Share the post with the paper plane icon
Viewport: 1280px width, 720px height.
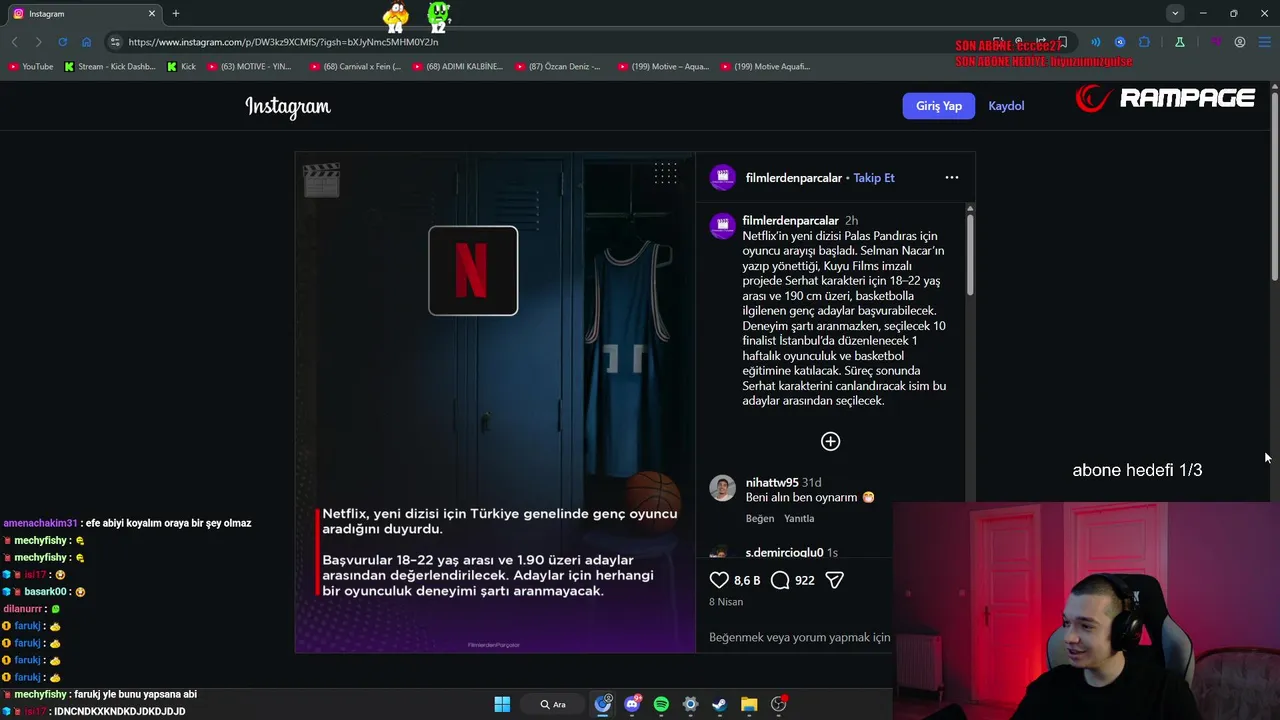click(x=835, y=580)
